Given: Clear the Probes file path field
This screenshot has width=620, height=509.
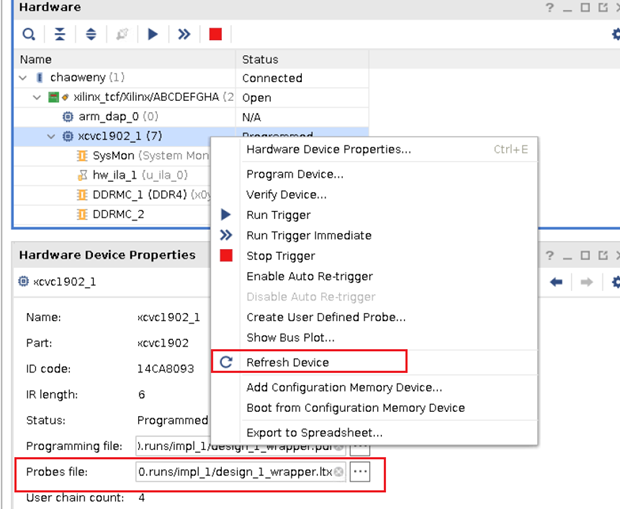Looking at the screenshot, I should pyautogui.click(x=339, y=472).
